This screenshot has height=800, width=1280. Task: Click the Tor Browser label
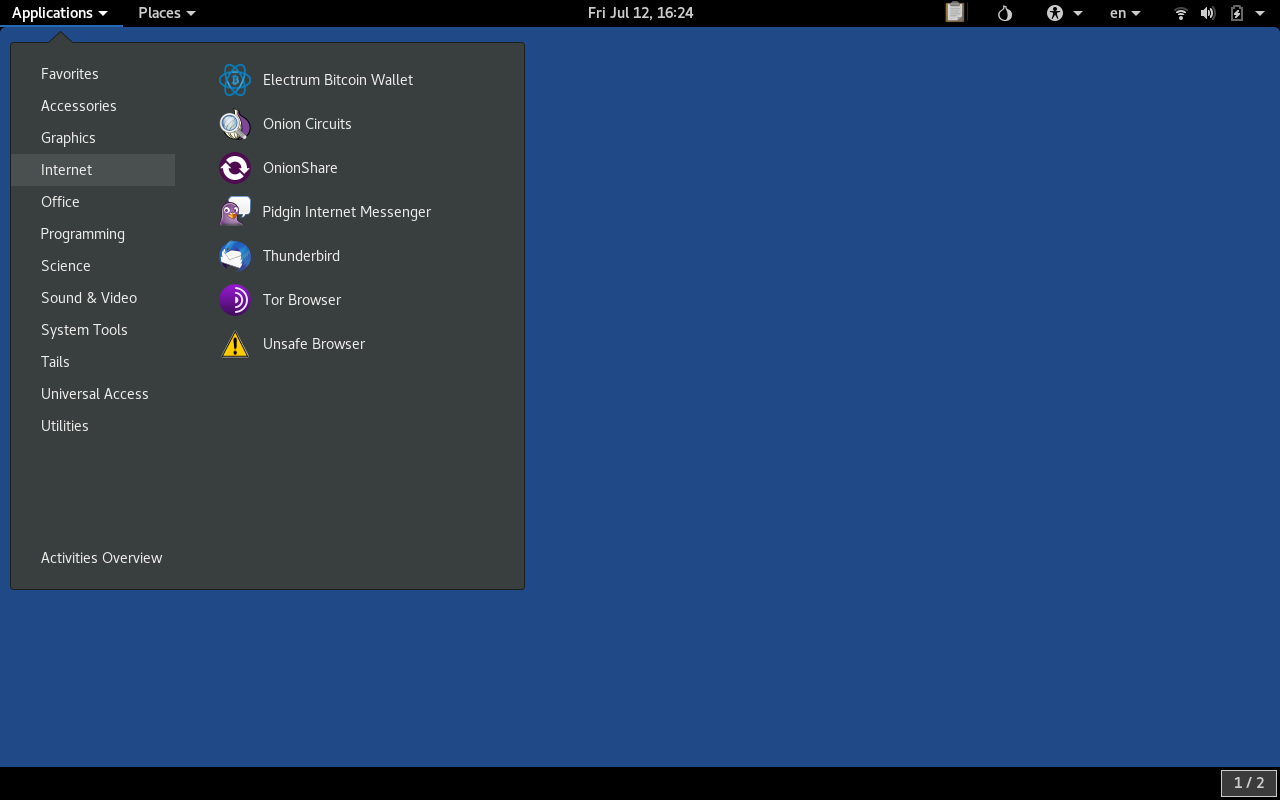coord(302,300)
